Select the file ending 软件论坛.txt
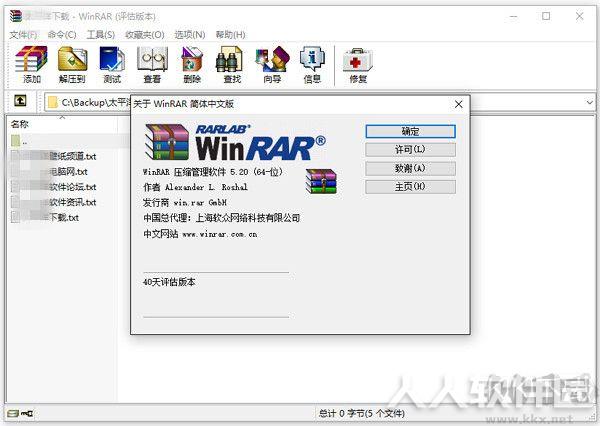 point(54,187)
